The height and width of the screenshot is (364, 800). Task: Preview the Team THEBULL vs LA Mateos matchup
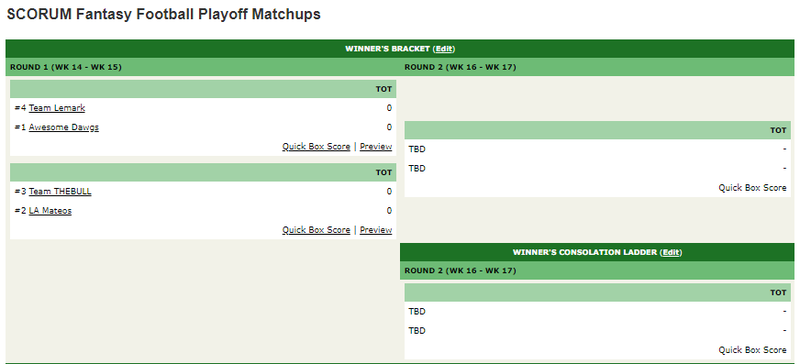(376, 230)
